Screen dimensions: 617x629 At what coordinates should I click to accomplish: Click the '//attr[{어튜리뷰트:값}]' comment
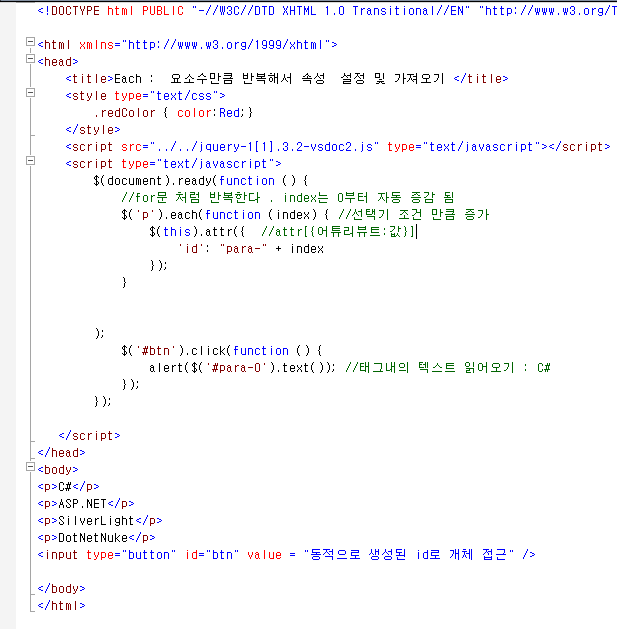click(x=338, y=232)
